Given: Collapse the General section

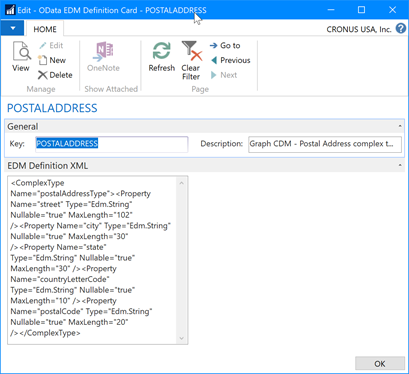Looking at the screenshot, I should click(x=400, y=126).
